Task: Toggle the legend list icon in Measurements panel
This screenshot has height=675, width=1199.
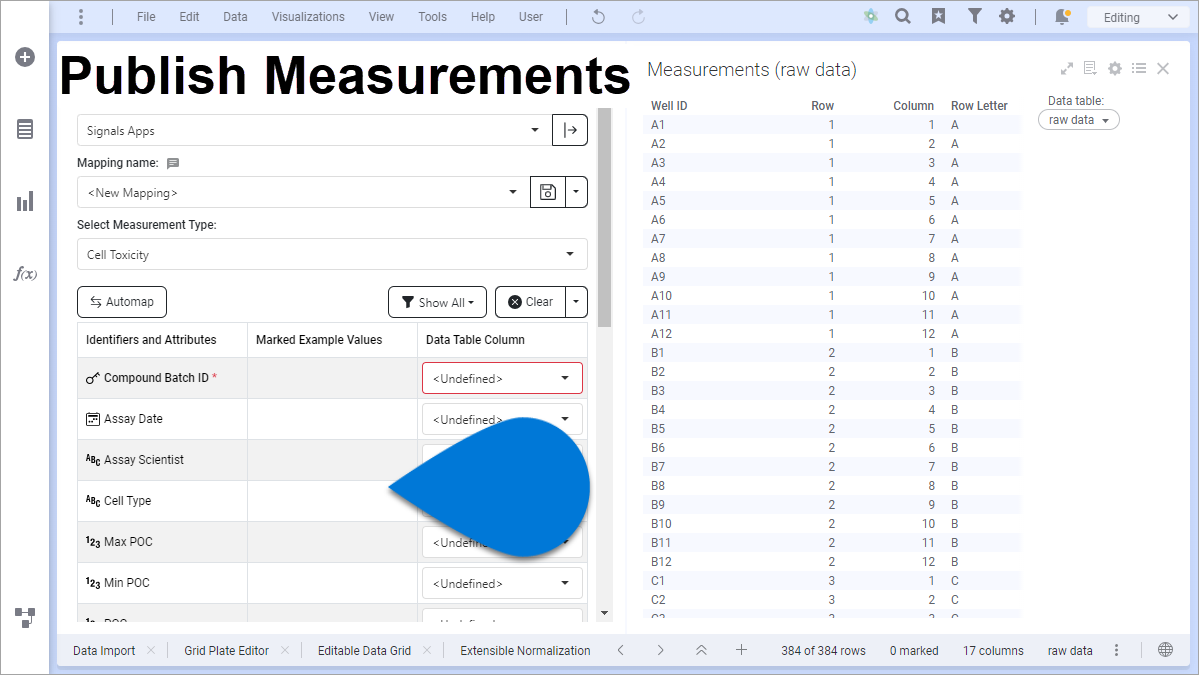Action: tap(1139, 69)
